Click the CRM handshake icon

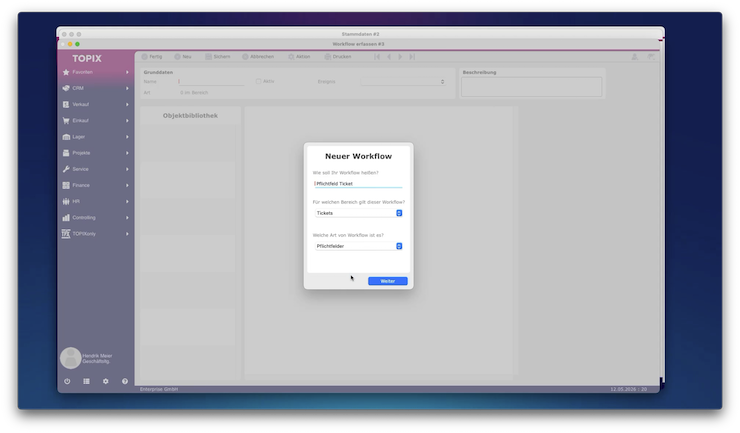coord(66,88)
